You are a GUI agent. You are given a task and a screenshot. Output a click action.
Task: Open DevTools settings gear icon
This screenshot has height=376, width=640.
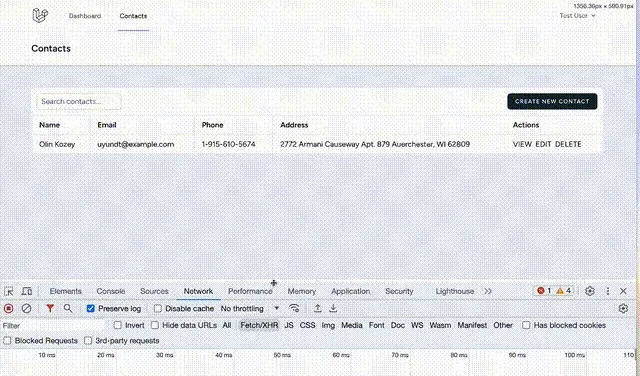(589, 291)
